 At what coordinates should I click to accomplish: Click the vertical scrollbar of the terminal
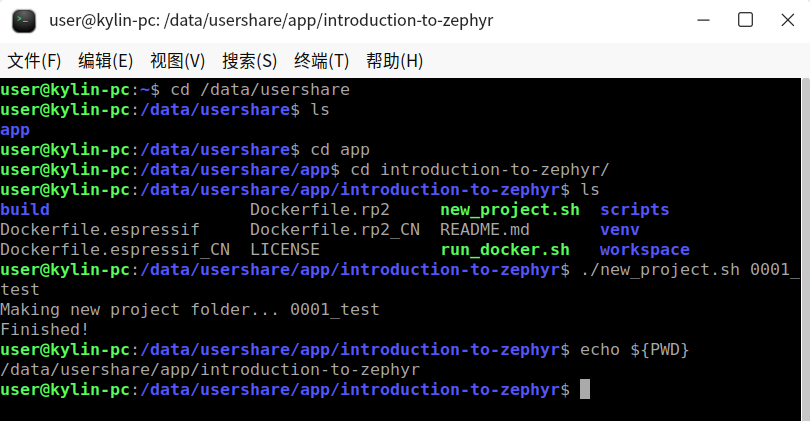tap(805, 249)
